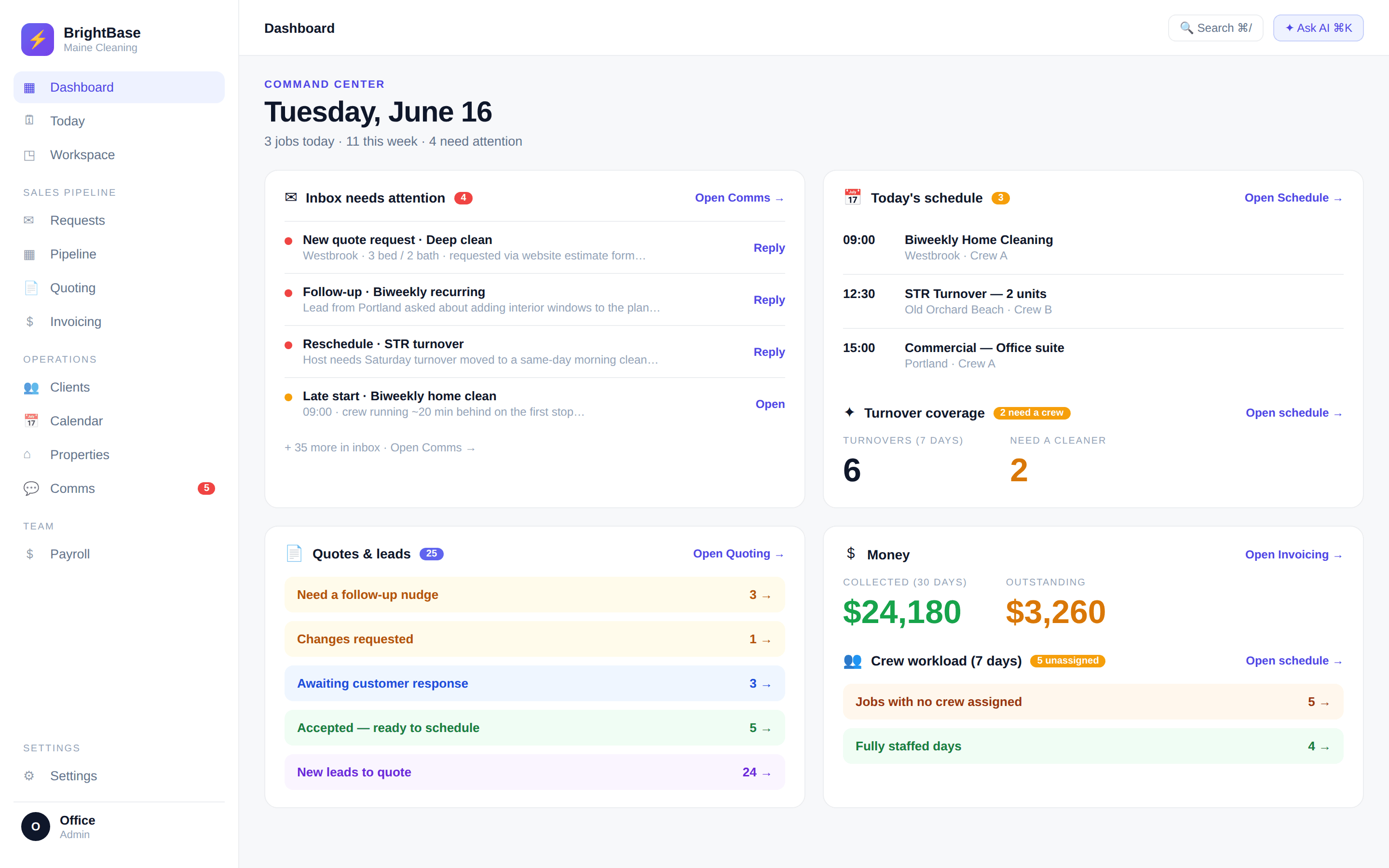Image resolution: width=1389 pixels, height=868 pixels.
Task: Click the red 4 badge on Inbox card
Action: coord(463,198)
